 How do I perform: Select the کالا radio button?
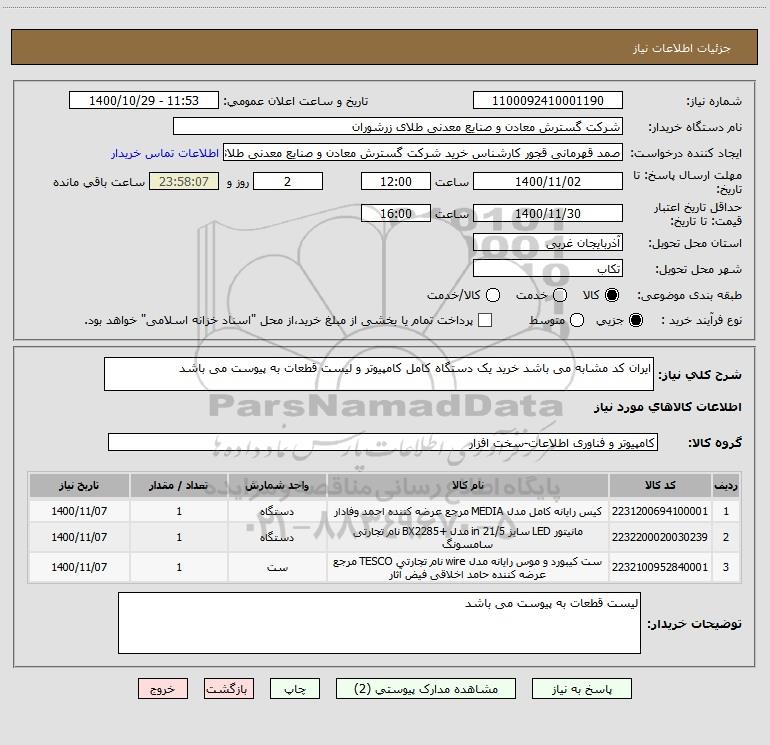[x=612, y=295]
